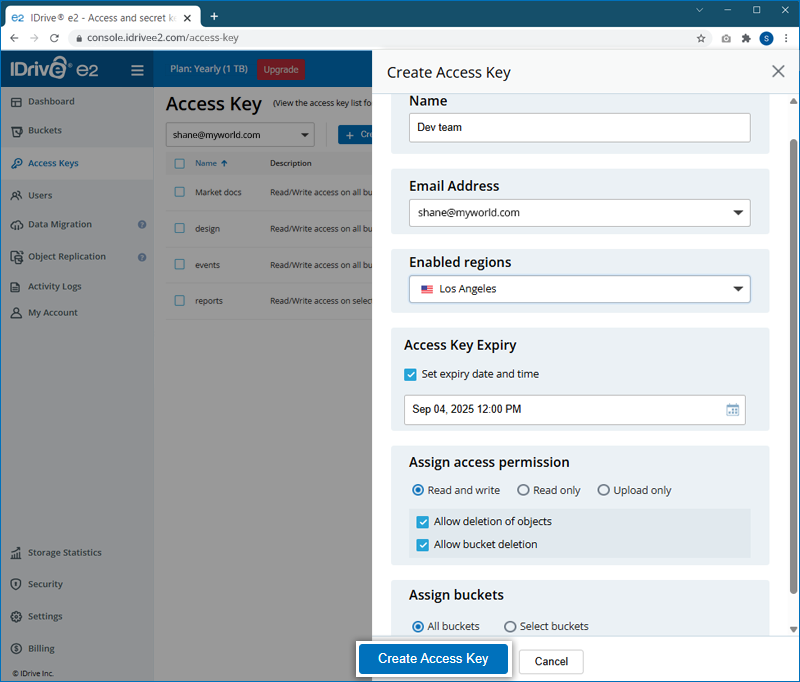Viewport: 800px width, 682px height.
Task: Go to Buckets in the sidebar
Action: (x=44, y=131)
